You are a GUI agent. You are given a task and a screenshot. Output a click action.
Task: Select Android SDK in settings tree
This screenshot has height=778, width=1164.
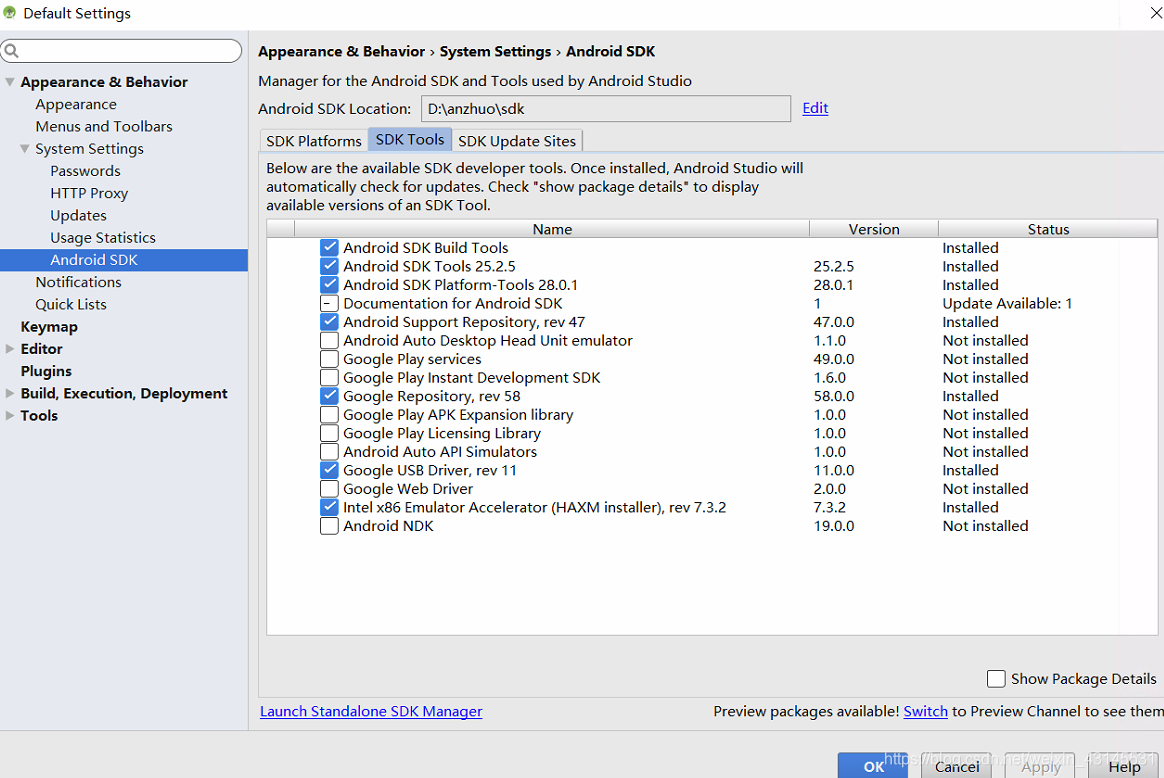pyautogui.click(x=124, y=260)
